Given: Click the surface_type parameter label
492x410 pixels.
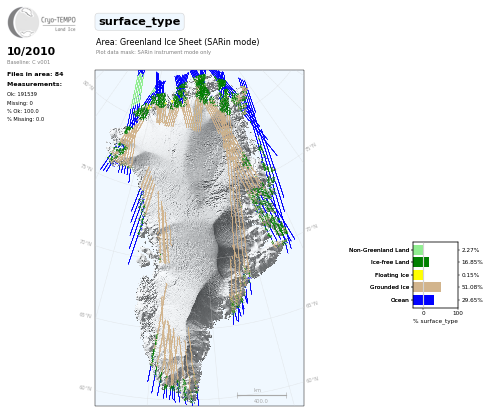Looking at the screenshot, I should pos(139,22).
